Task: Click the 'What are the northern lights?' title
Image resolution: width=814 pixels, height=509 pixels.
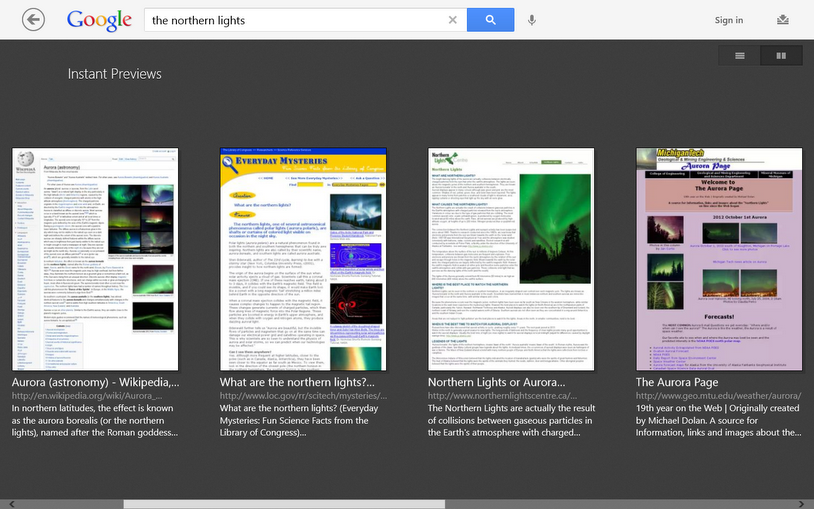Action: (297, 382)
